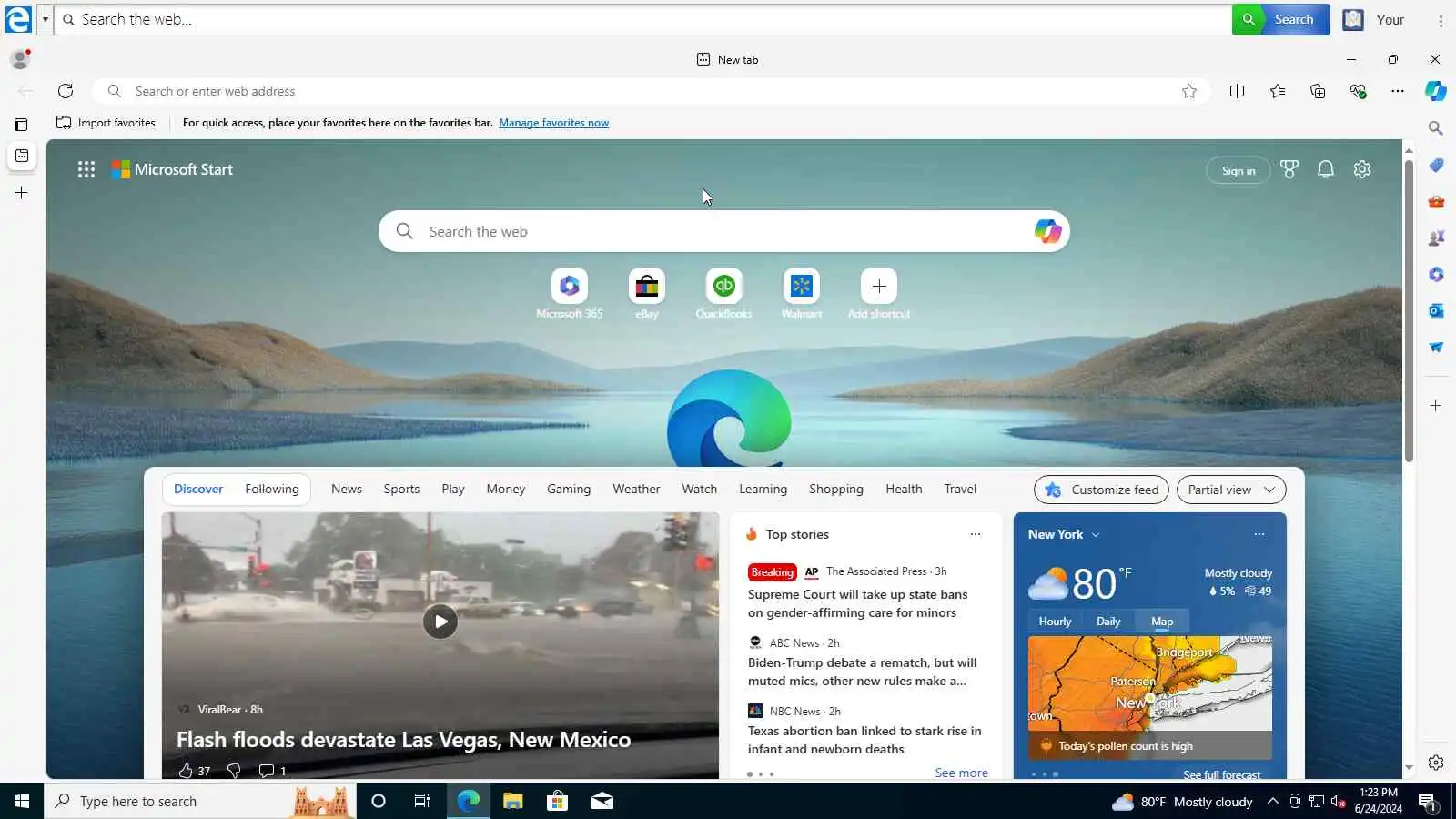
Task: Play the Flash floods video
Action: click(x=440, y=622)
